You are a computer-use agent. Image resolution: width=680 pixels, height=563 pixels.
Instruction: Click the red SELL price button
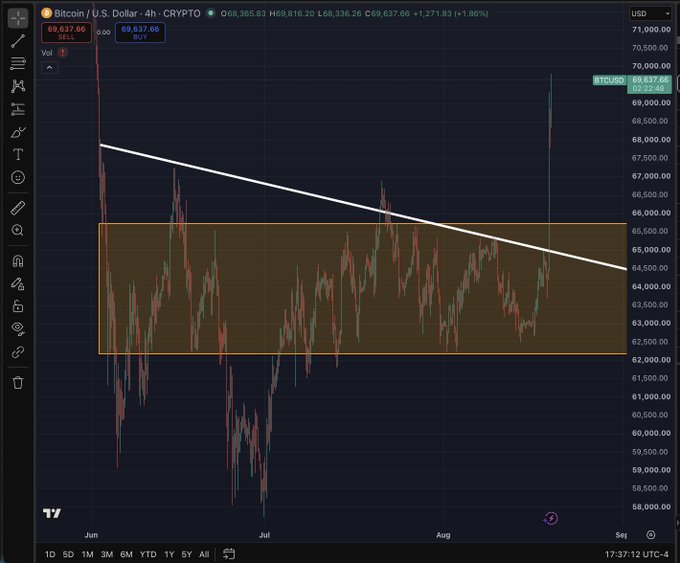[x=66, y=33]
